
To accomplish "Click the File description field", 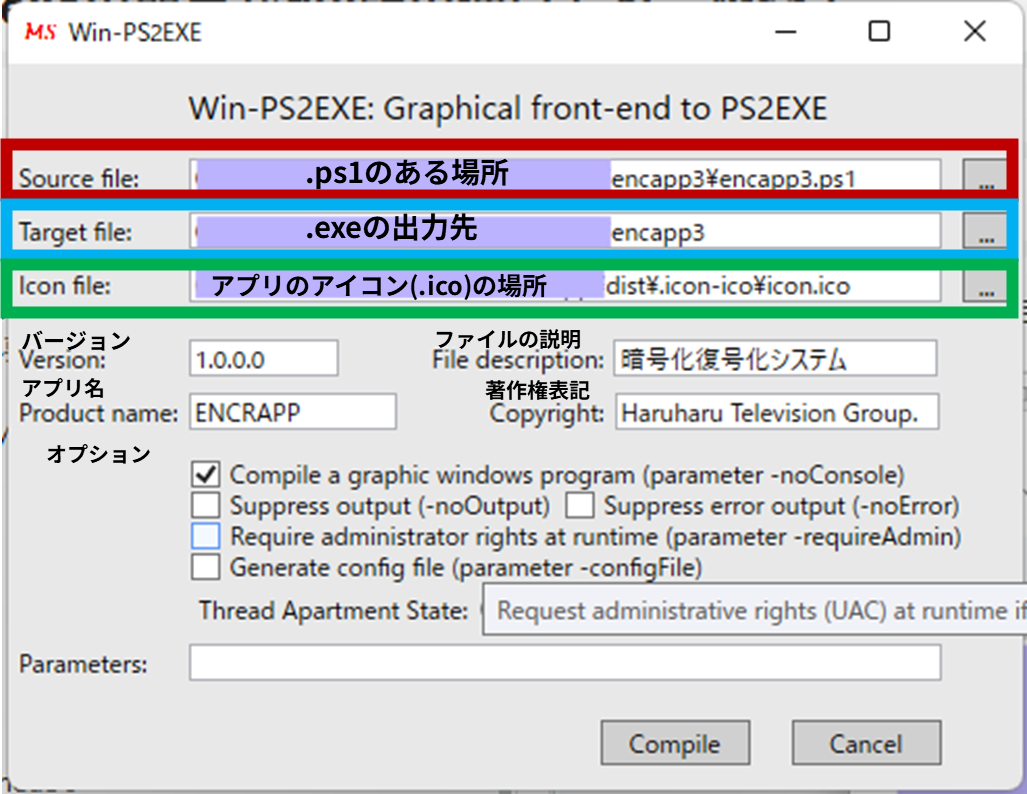I will coord(775,358).
